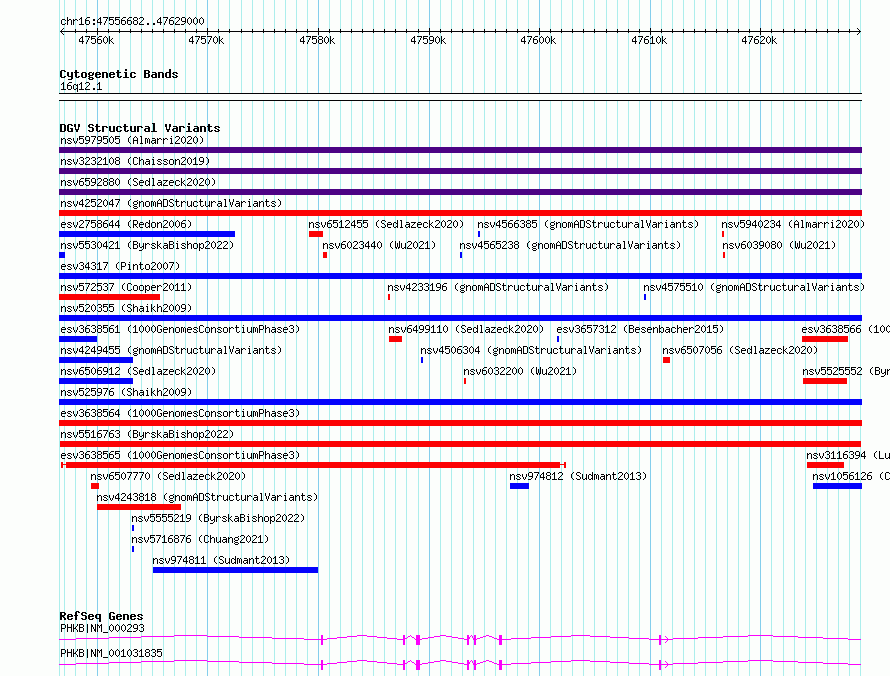Click the red nsv4252047 gnomAD variant bar
The height and width of the screenshot is (676, 890).
(460, 213)
